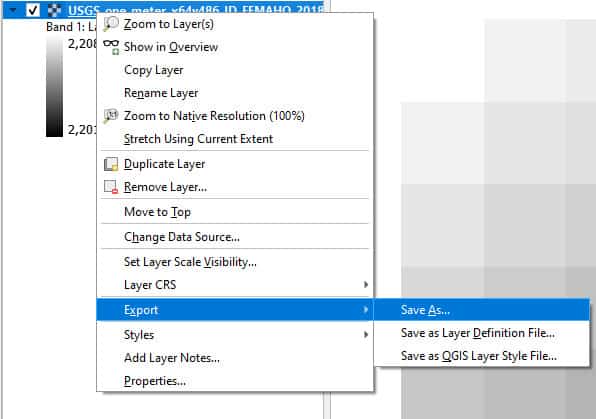Click the grayscale band gradient ramp
Screen dimensions: 596x419
click(54, 86)
